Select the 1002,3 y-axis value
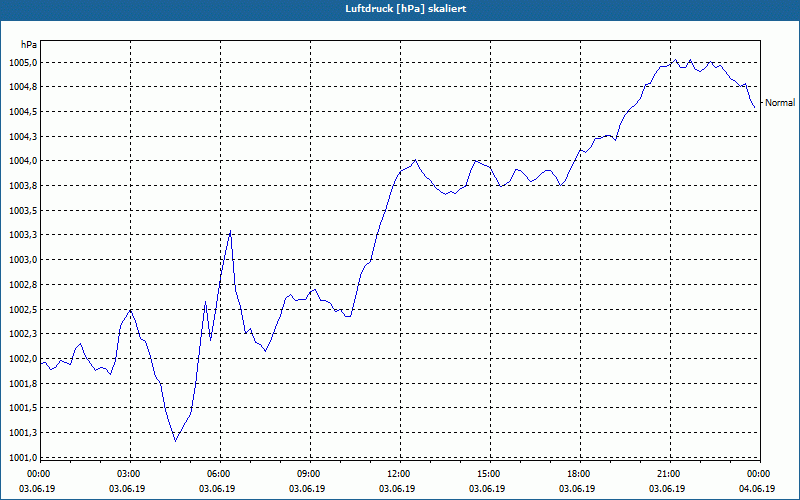The image size is (800, 500). 23,334
